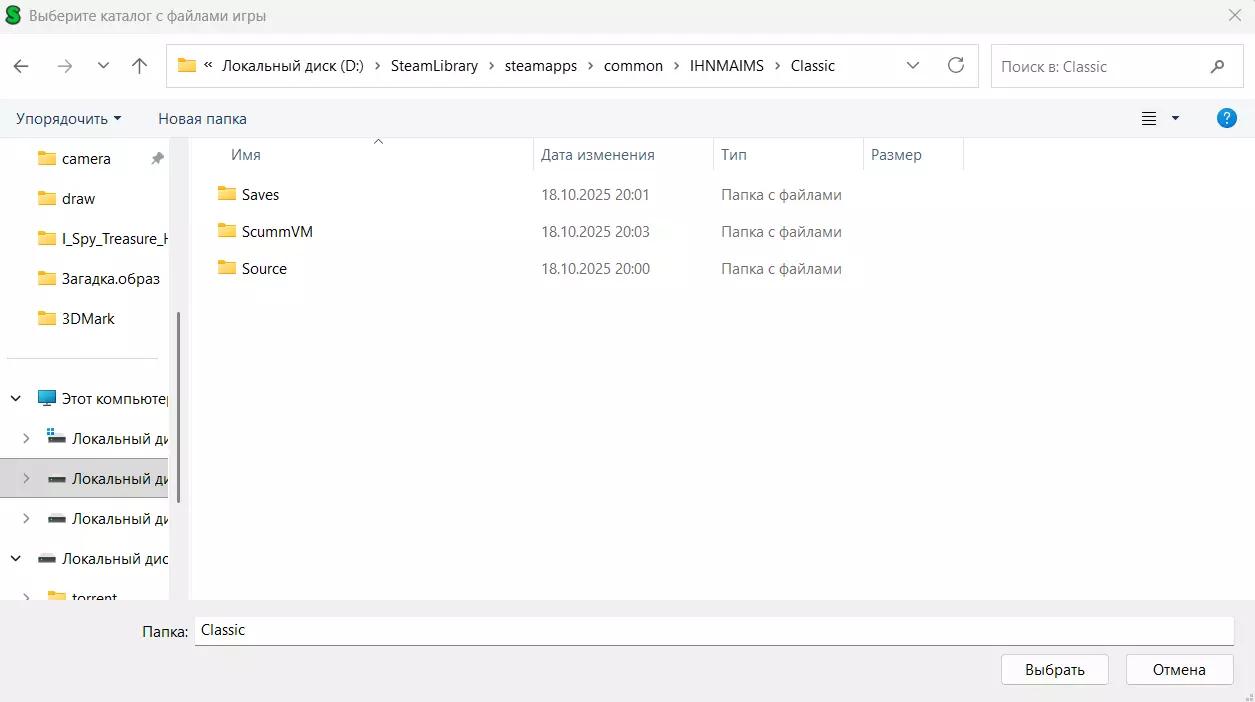This screenshot has width=1255, height=702.
Task: Click the Source folder icon
Action: [x=227, y=268]
